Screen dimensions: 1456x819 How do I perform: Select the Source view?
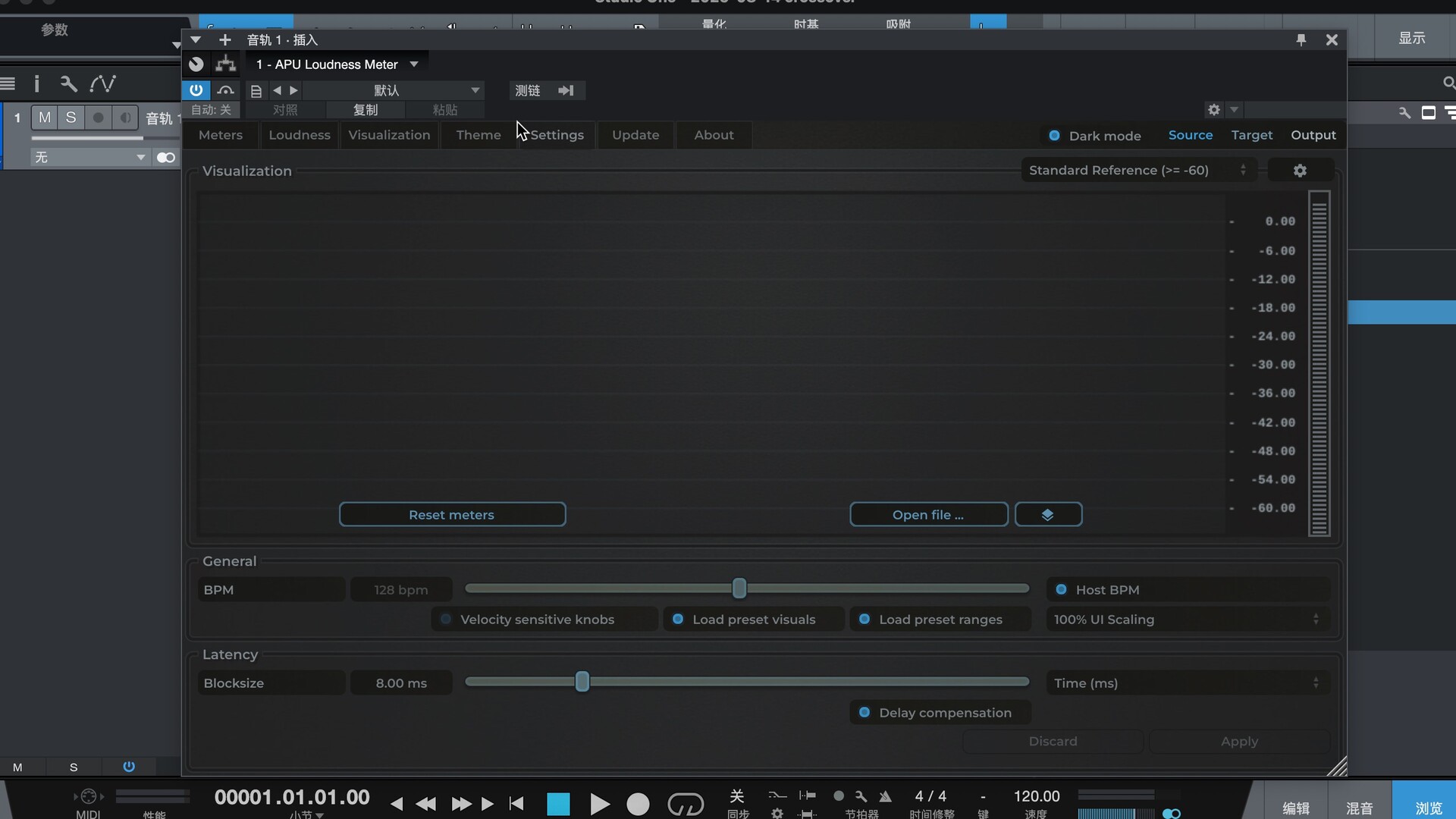pyautogui.click(x=1191, y=135)
